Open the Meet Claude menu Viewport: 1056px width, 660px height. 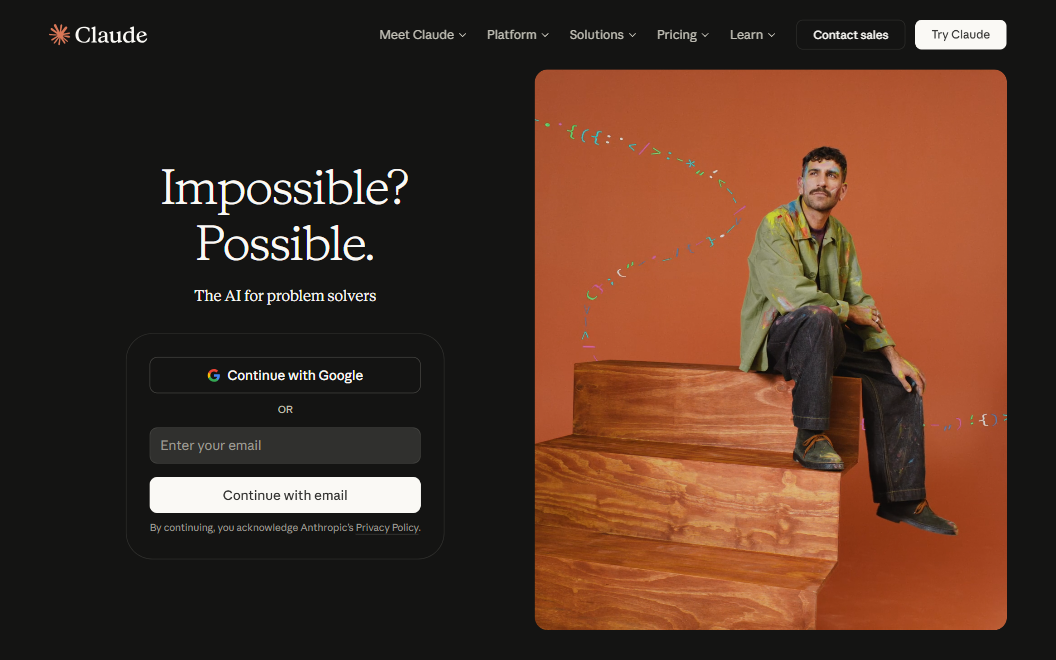coord(422,34)
